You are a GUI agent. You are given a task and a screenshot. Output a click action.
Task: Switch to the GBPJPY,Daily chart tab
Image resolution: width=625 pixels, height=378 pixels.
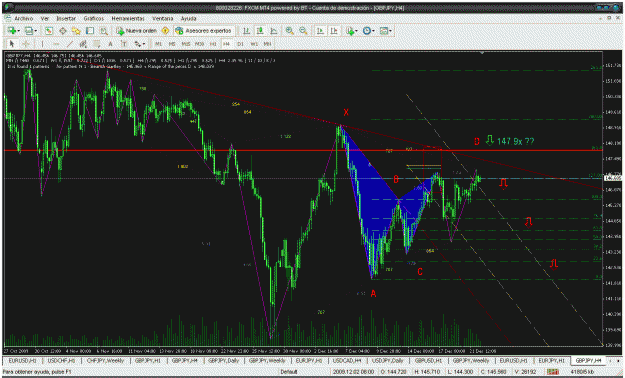tap(224, 360)
